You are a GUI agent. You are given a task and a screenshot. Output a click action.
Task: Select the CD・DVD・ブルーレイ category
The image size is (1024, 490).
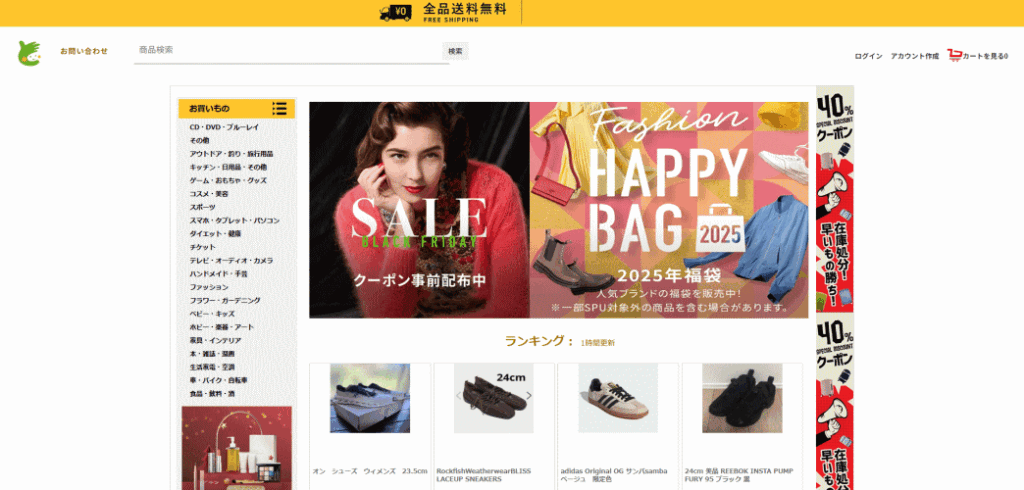click(224, 127)
